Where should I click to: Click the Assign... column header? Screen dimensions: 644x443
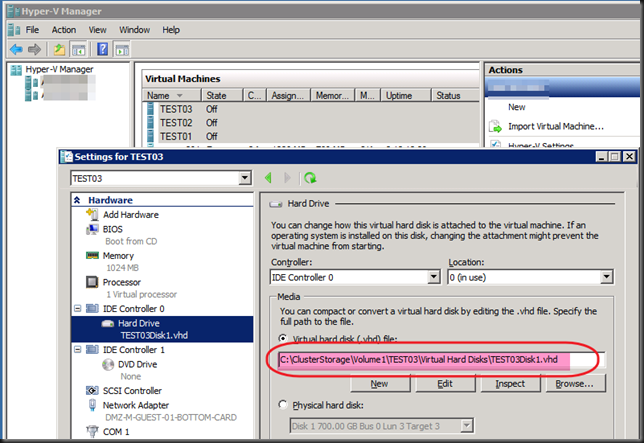(x=288, y=96)
